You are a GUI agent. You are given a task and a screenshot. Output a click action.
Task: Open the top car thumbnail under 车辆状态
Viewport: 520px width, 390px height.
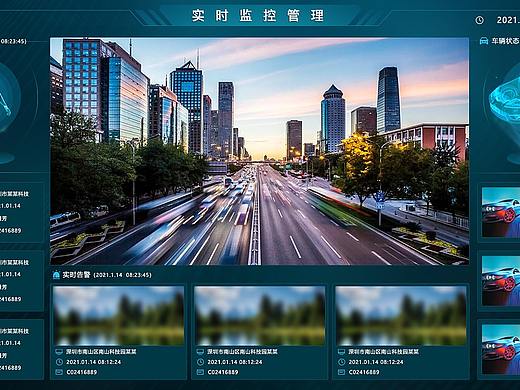point(501,212)
